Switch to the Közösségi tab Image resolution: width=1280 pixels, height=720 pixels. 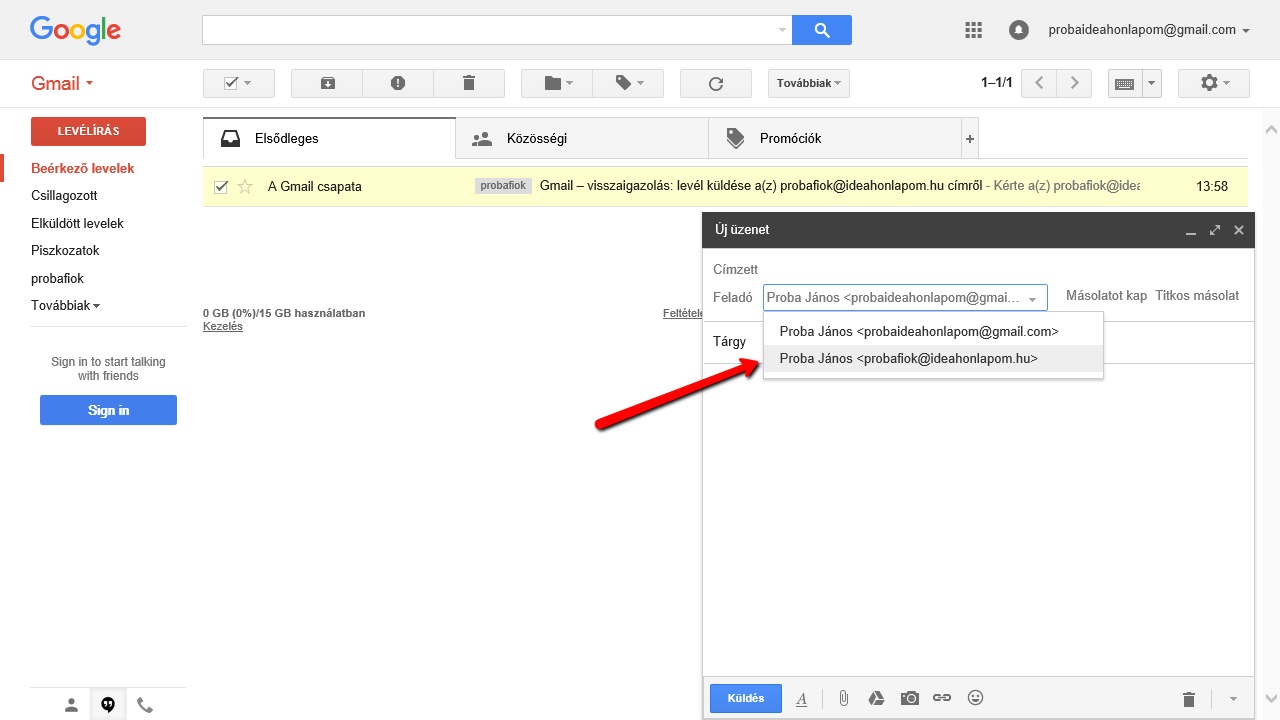[582, 139]
